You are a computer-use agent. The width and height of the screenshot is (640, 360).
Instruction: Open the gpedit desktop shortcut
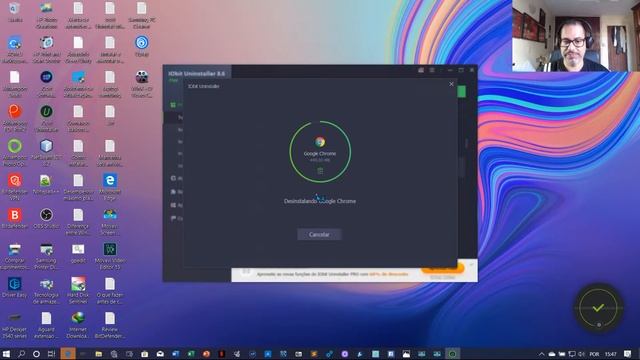click(x=78, y=253)
